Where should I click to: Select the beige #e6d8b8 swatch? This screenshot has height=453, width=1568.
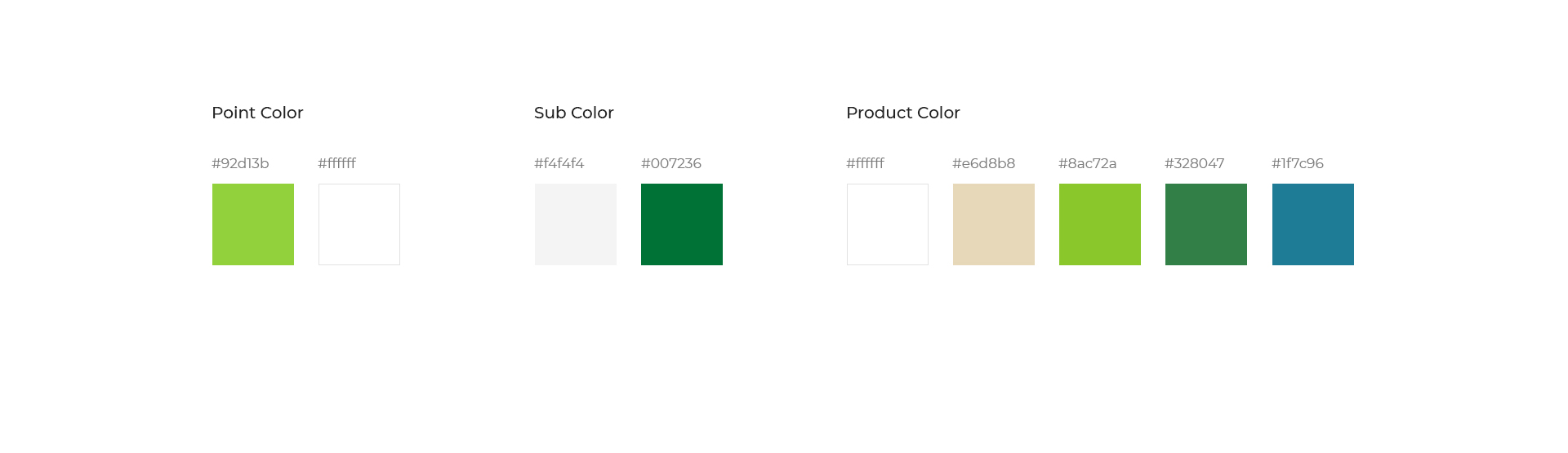[x=994, y=224]
